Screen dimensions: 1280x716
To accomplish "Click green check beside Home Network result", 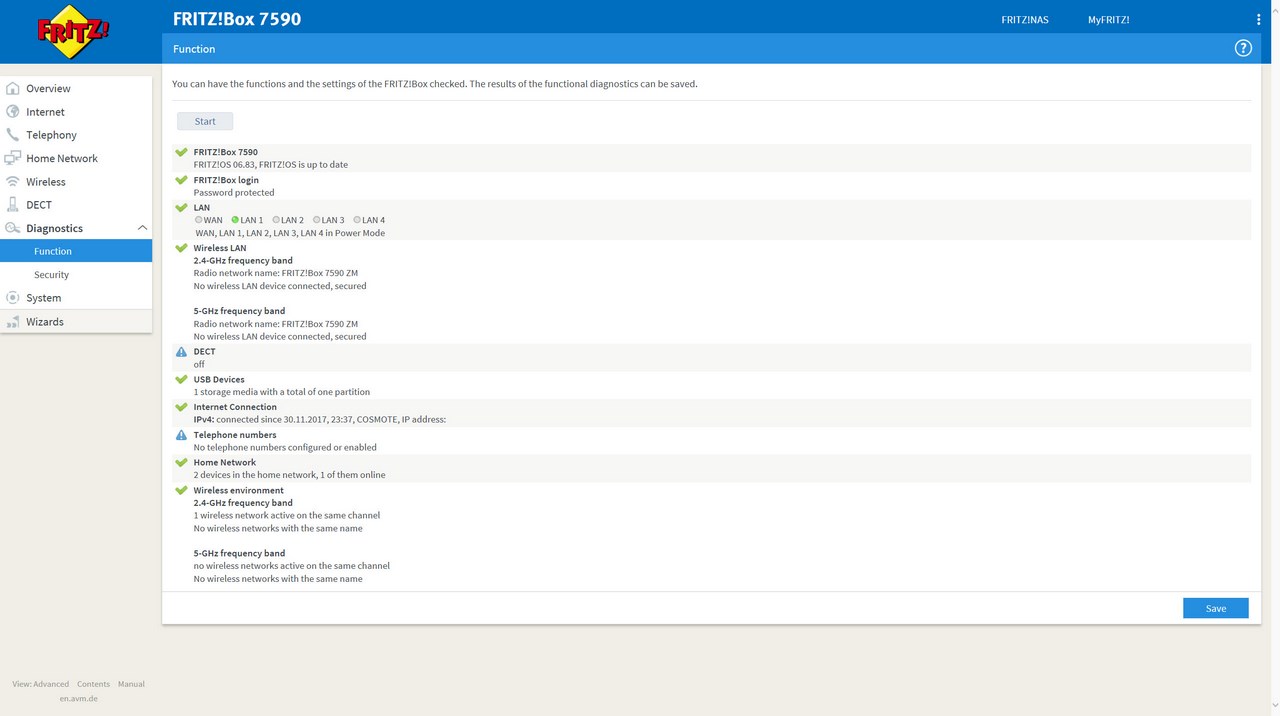I will point(181,463).
